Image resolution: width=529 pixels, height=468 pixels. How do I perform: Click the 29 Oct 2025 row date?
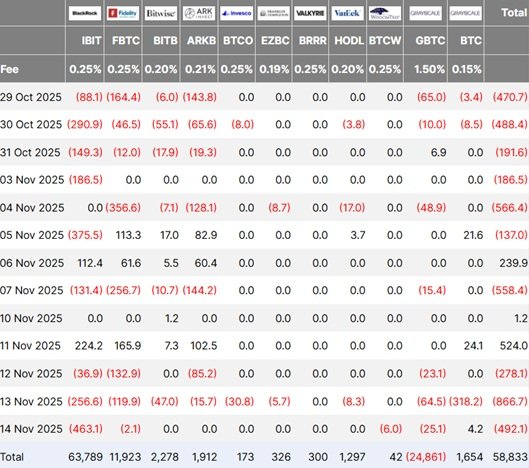click(x=31, y=97)
